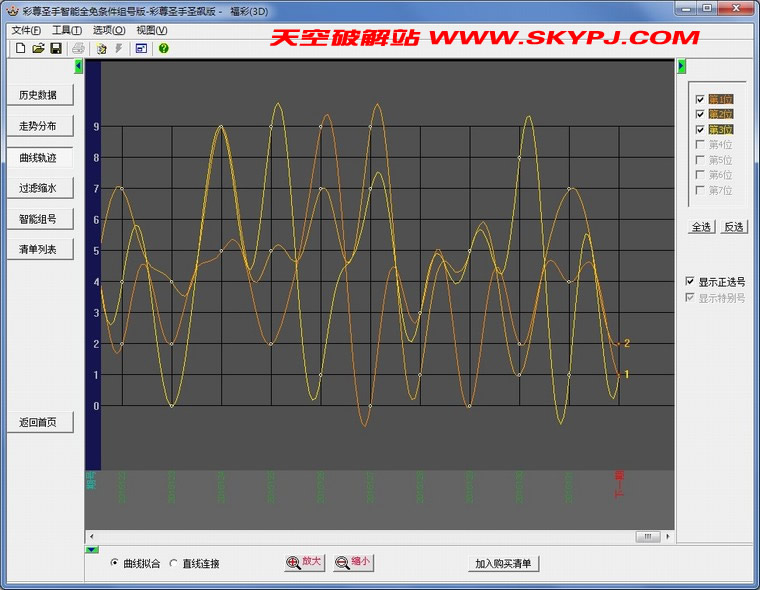Click the green Help question mark icon

[164, 48]
